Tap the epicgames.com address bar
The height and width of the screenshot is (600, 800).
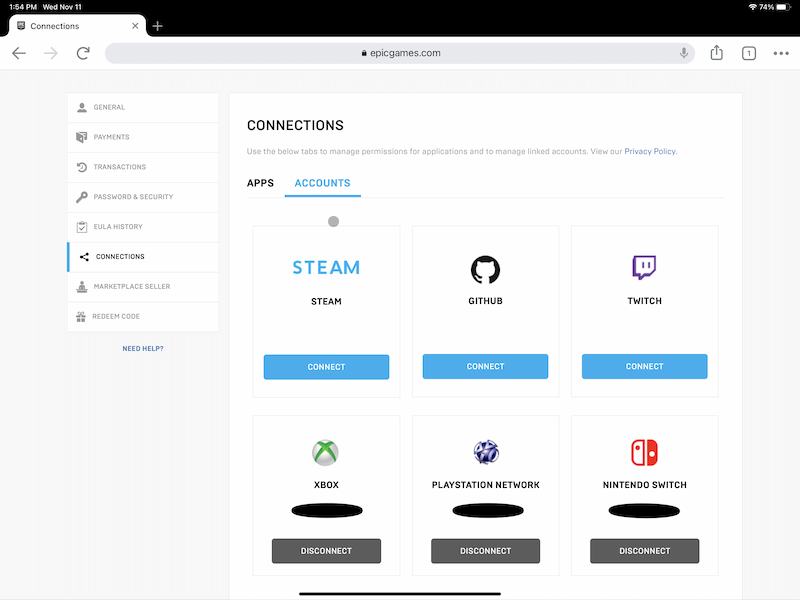tap(400, 53)
